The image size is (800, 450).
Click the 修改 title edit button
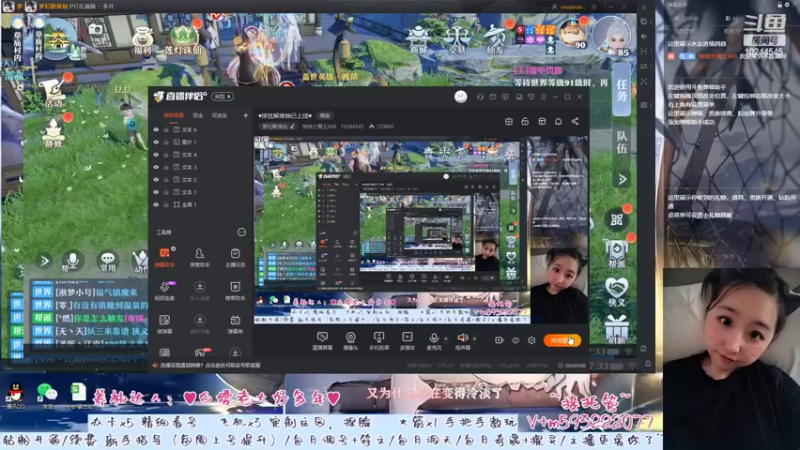324,116
